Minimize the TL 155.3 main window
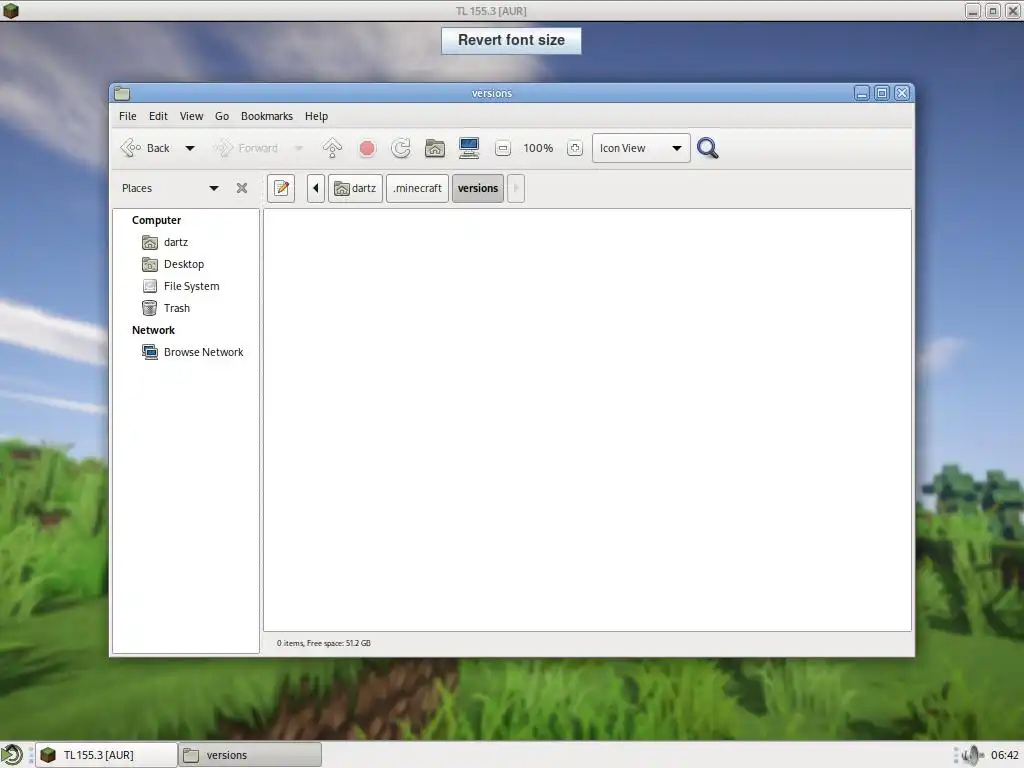This screenshot has width=1024, height=768. [x=972, y=11]
